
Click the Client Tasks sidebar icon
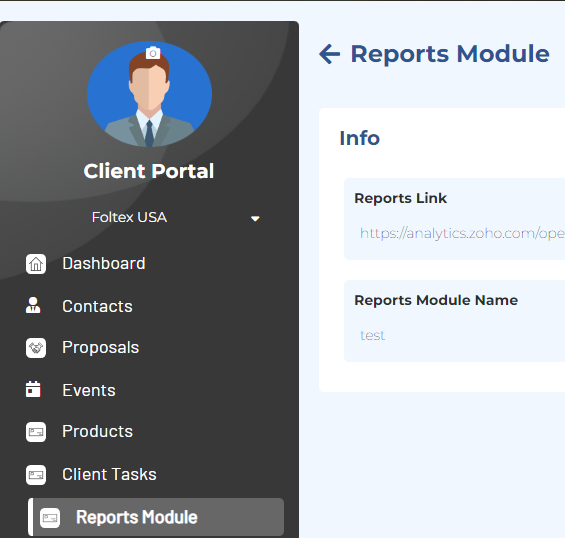point(36,475)
